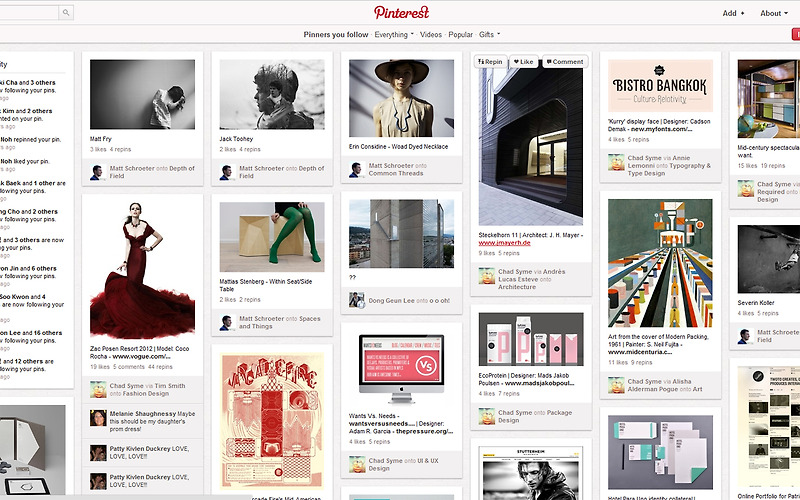Click '19 likes' on the Zac Posen pin

(x=100, y=367)
